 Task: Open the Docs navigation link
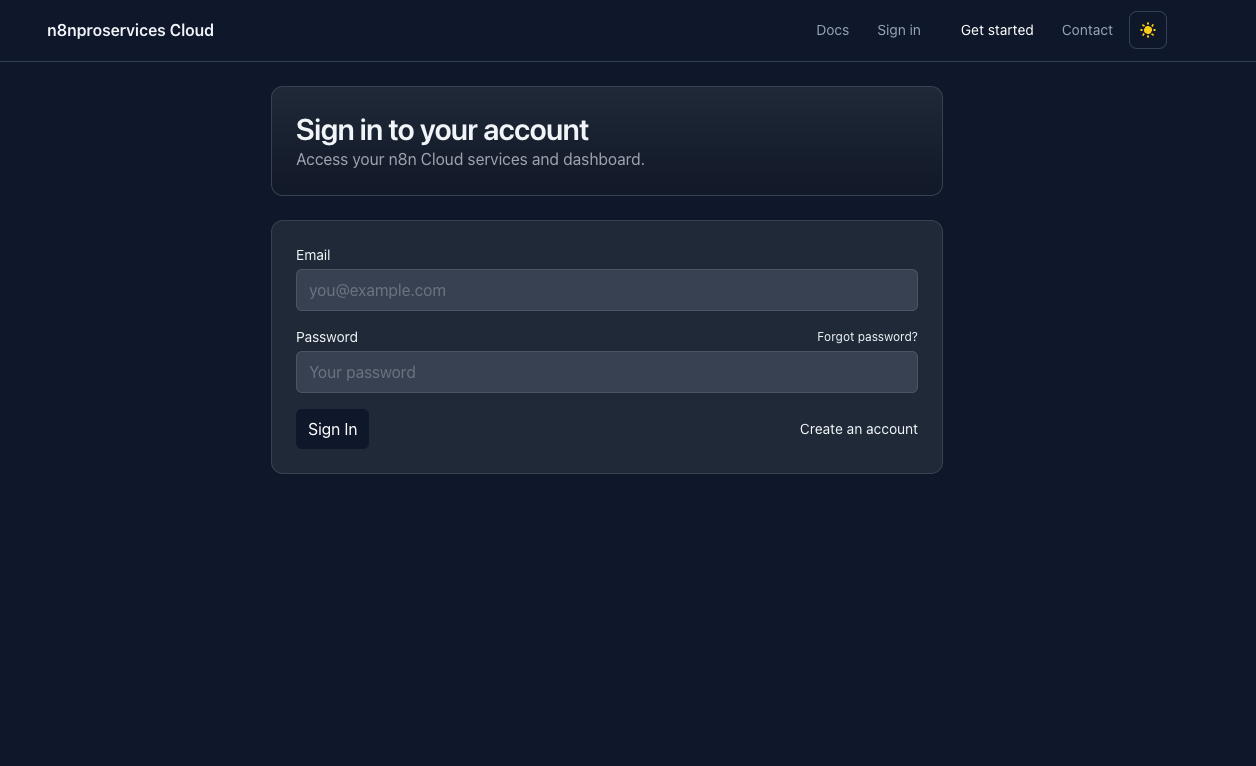[832, 30]
